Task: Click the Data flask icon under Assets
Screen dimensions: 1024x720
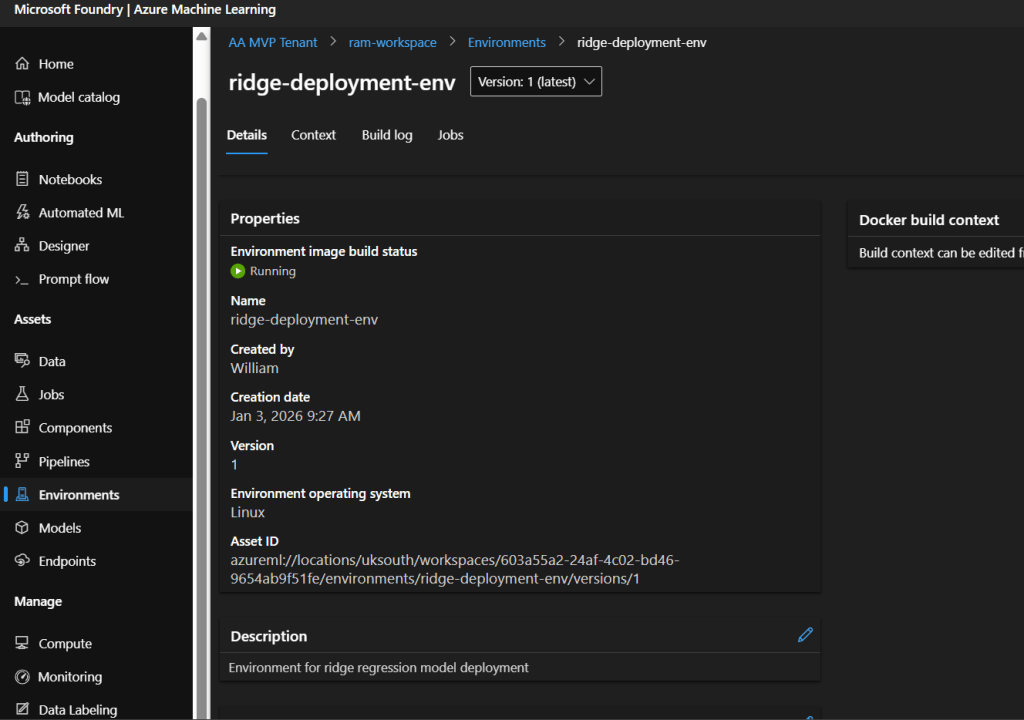Action: pyautogui.click(x=22, y=362)
